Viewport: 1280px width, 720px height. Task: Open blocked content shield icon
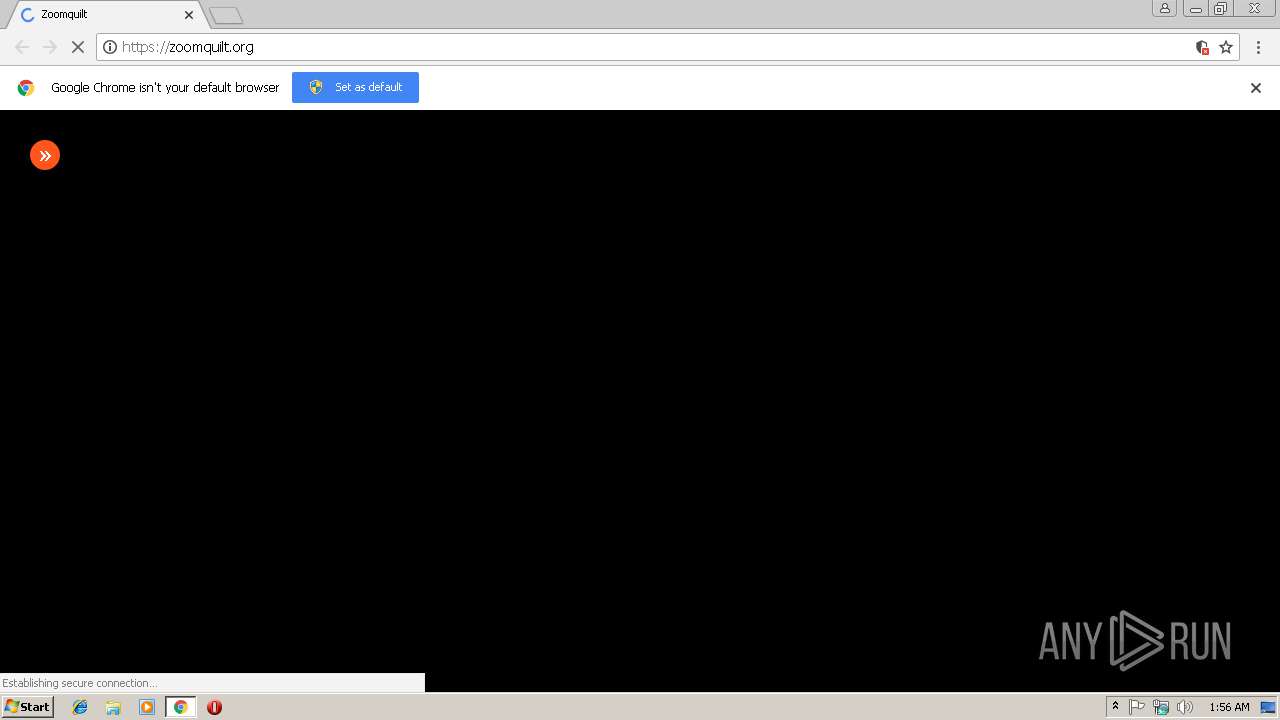click(1202, 47)
